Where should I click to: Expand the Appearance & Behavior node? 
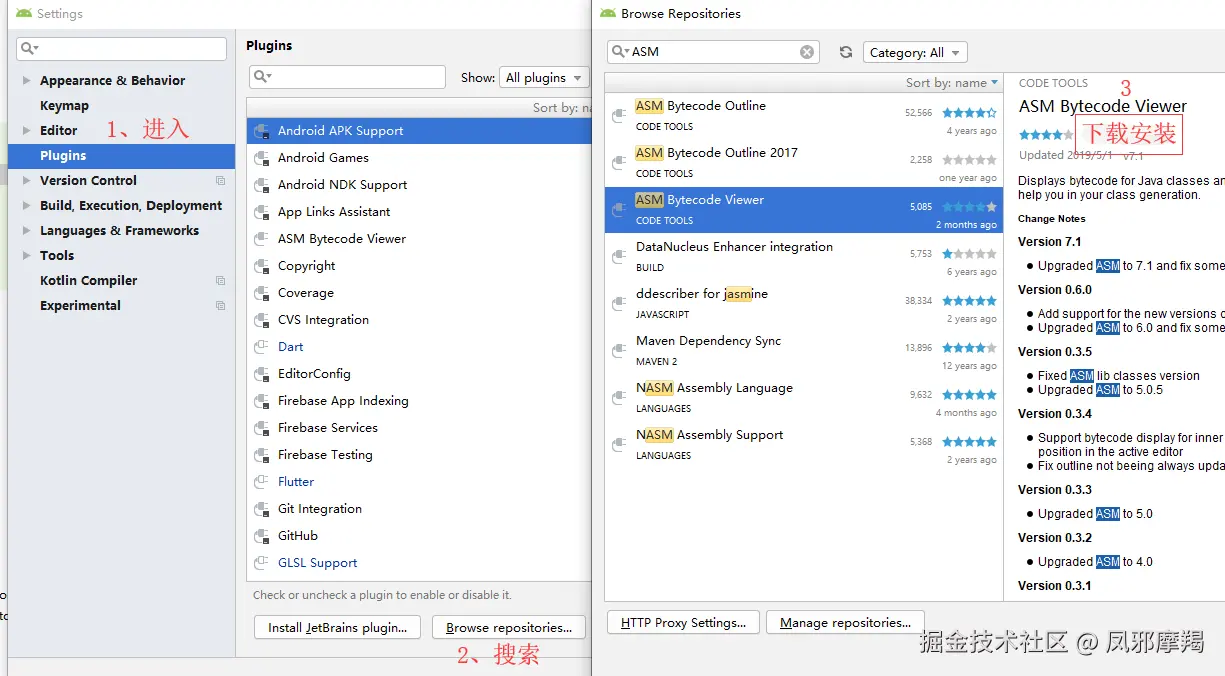[x=26, y=81]
